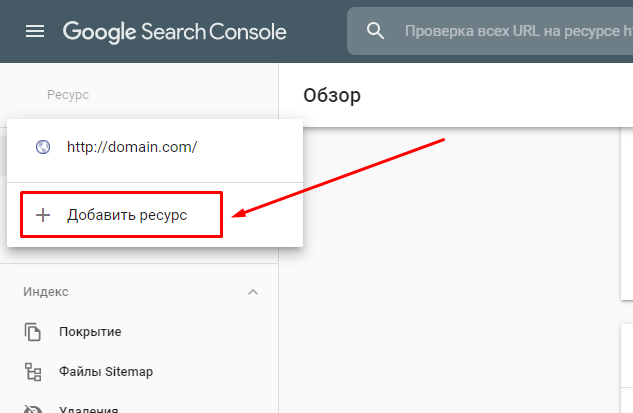Screen dimensions: 633x413
Task: Click the Ресурс property selector label
Action: pos(68,95)
